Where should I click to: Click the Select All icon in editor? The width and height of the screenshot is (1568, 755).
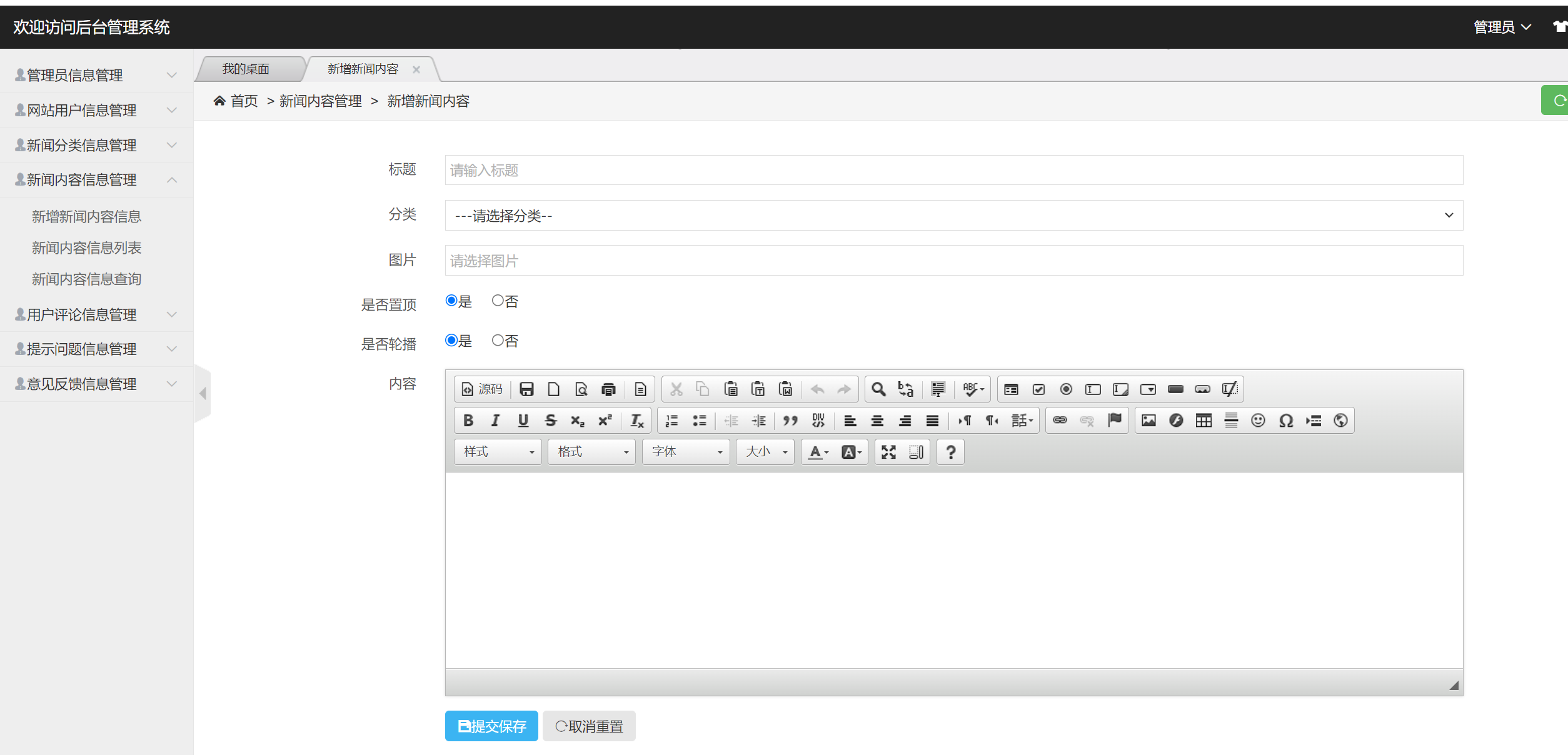pyautogui.click(x=938, y=389)
